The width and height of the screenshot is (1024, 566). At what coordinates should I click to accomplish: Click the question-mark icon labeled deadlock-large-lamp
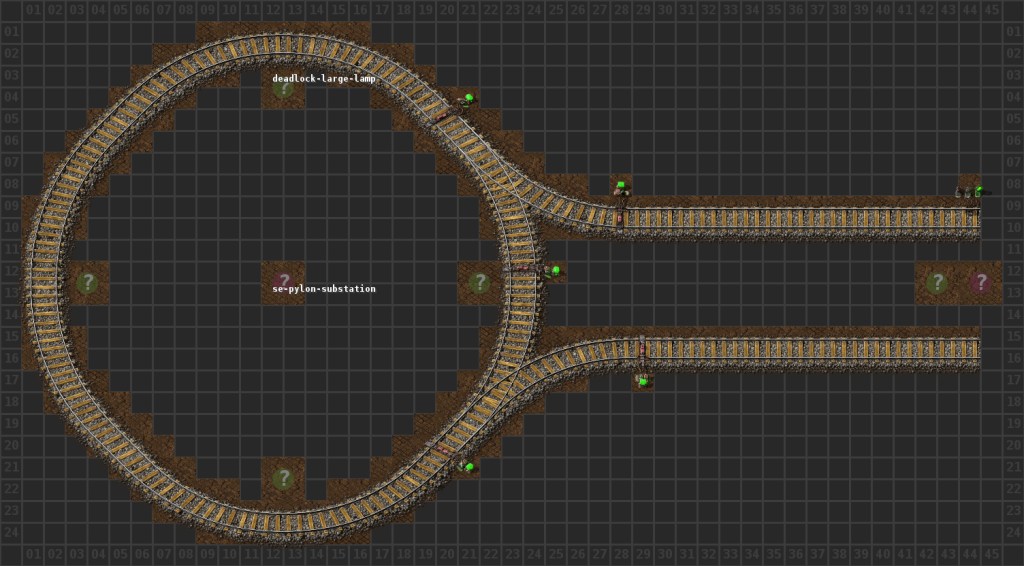[283, 87]
